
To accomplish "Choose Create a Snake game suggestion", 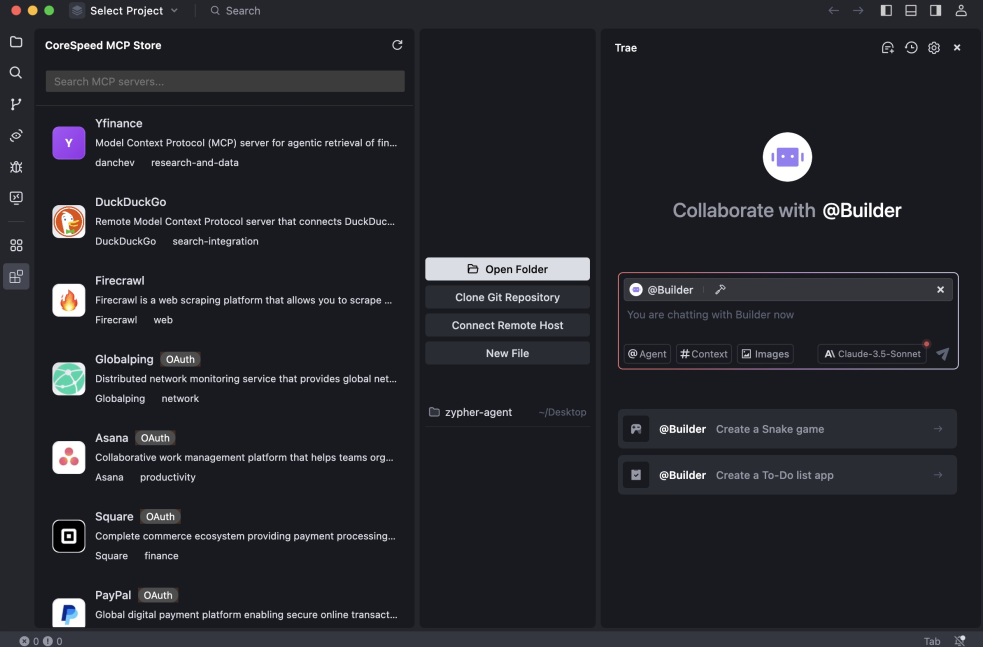I will tap(787, 429).
